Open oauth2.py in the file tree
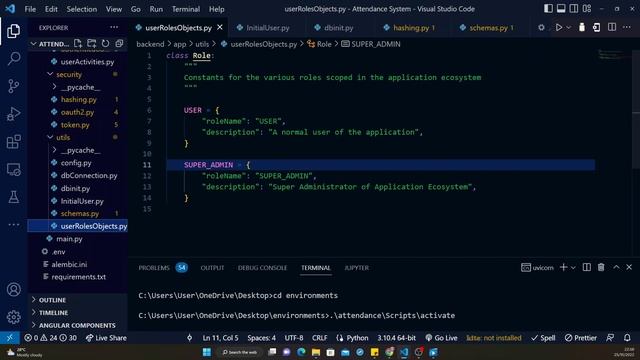 point(78,112)
